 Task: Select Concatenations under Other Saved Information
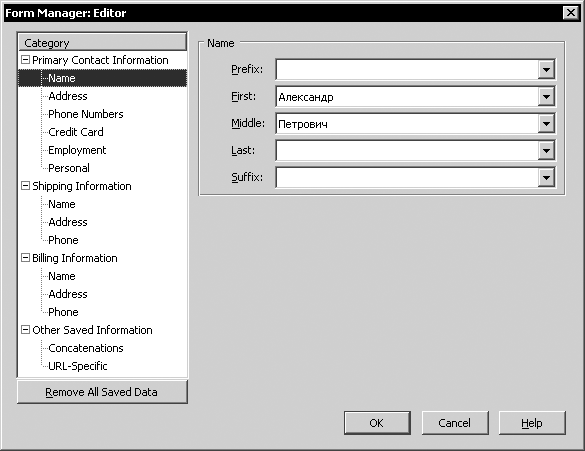[x=86, y=348]
